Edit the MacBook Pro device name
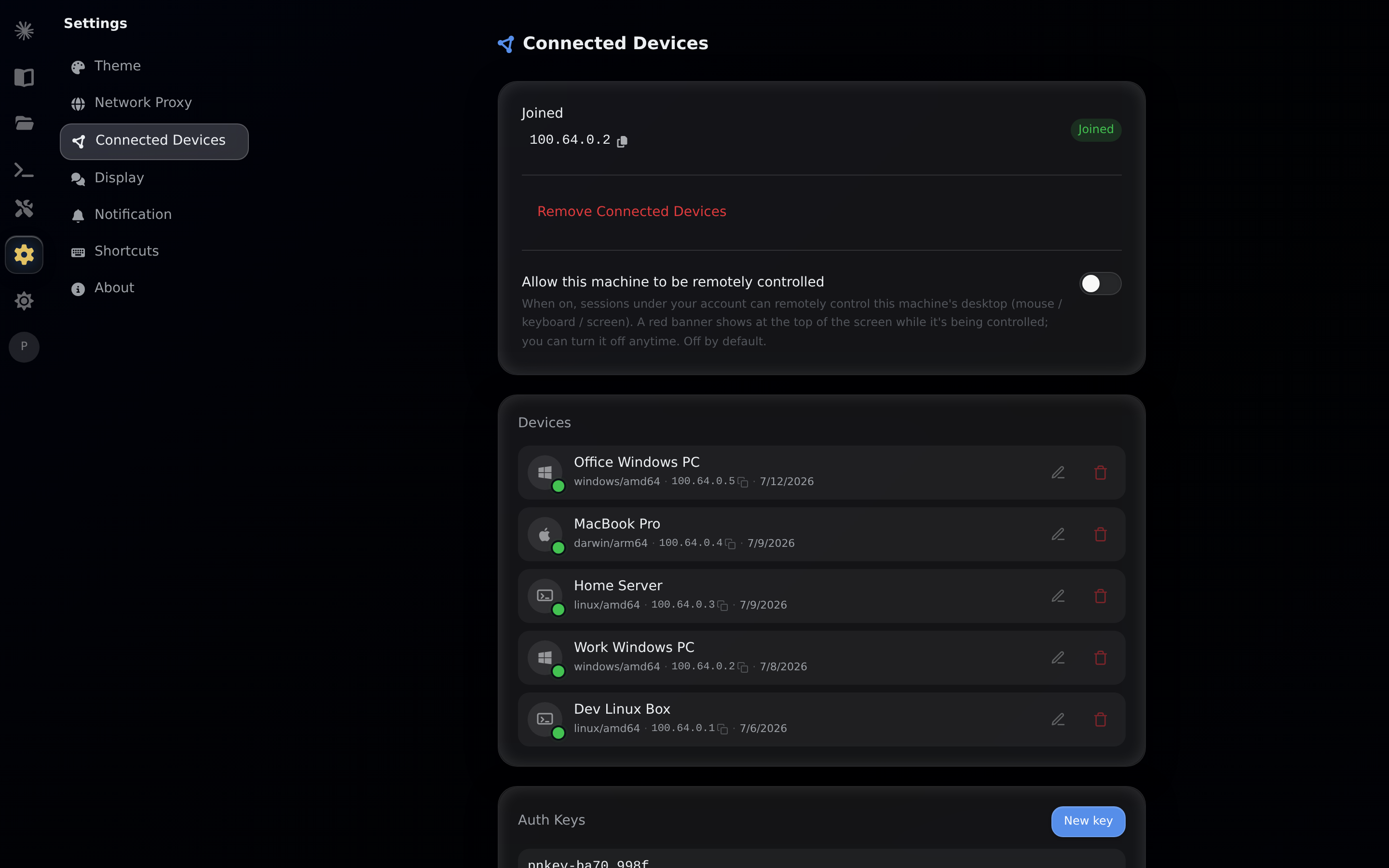This screenshot has width=1389, height=868. pos(1058,534)
